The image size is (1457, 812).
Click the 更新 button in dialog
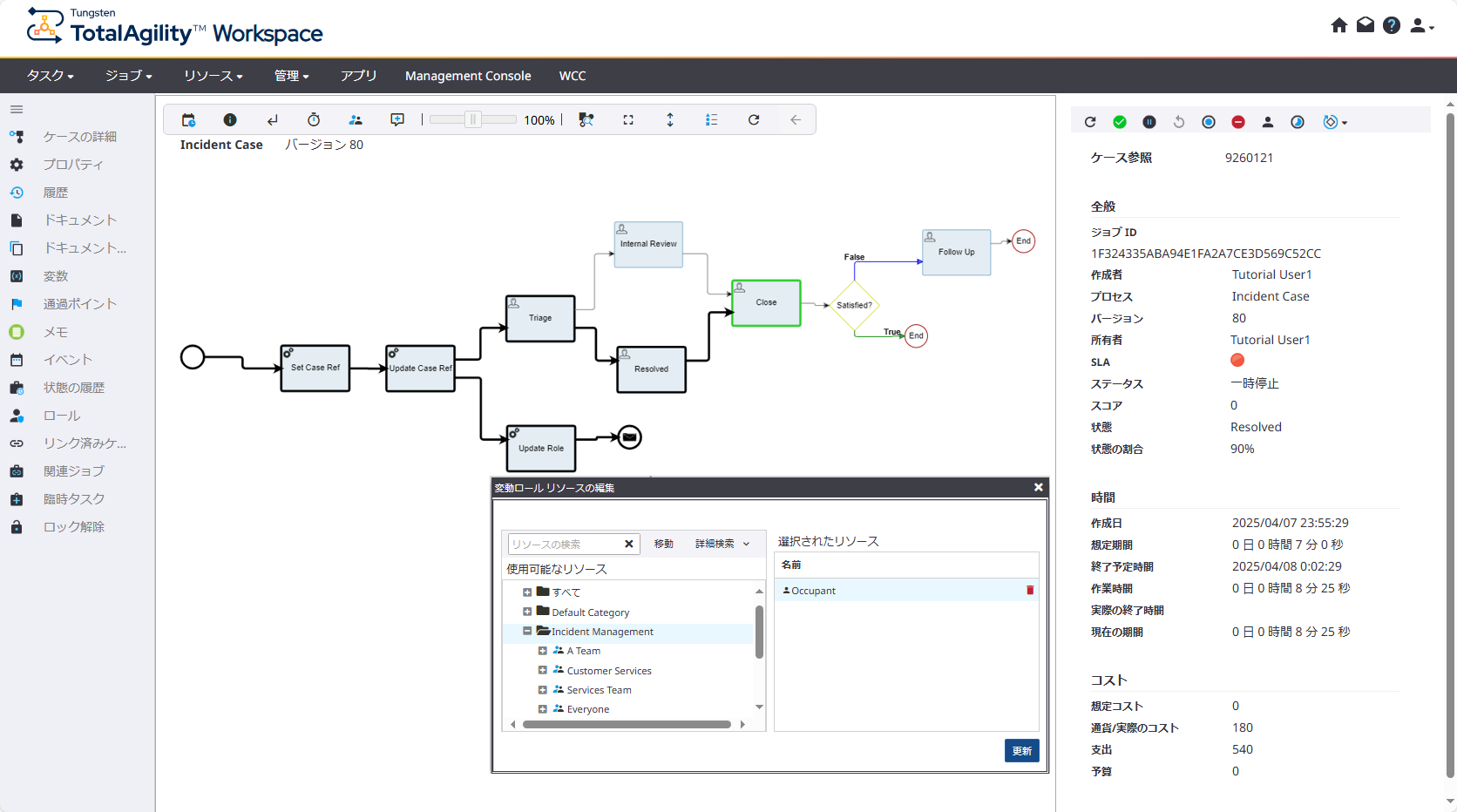[1021, 751]
